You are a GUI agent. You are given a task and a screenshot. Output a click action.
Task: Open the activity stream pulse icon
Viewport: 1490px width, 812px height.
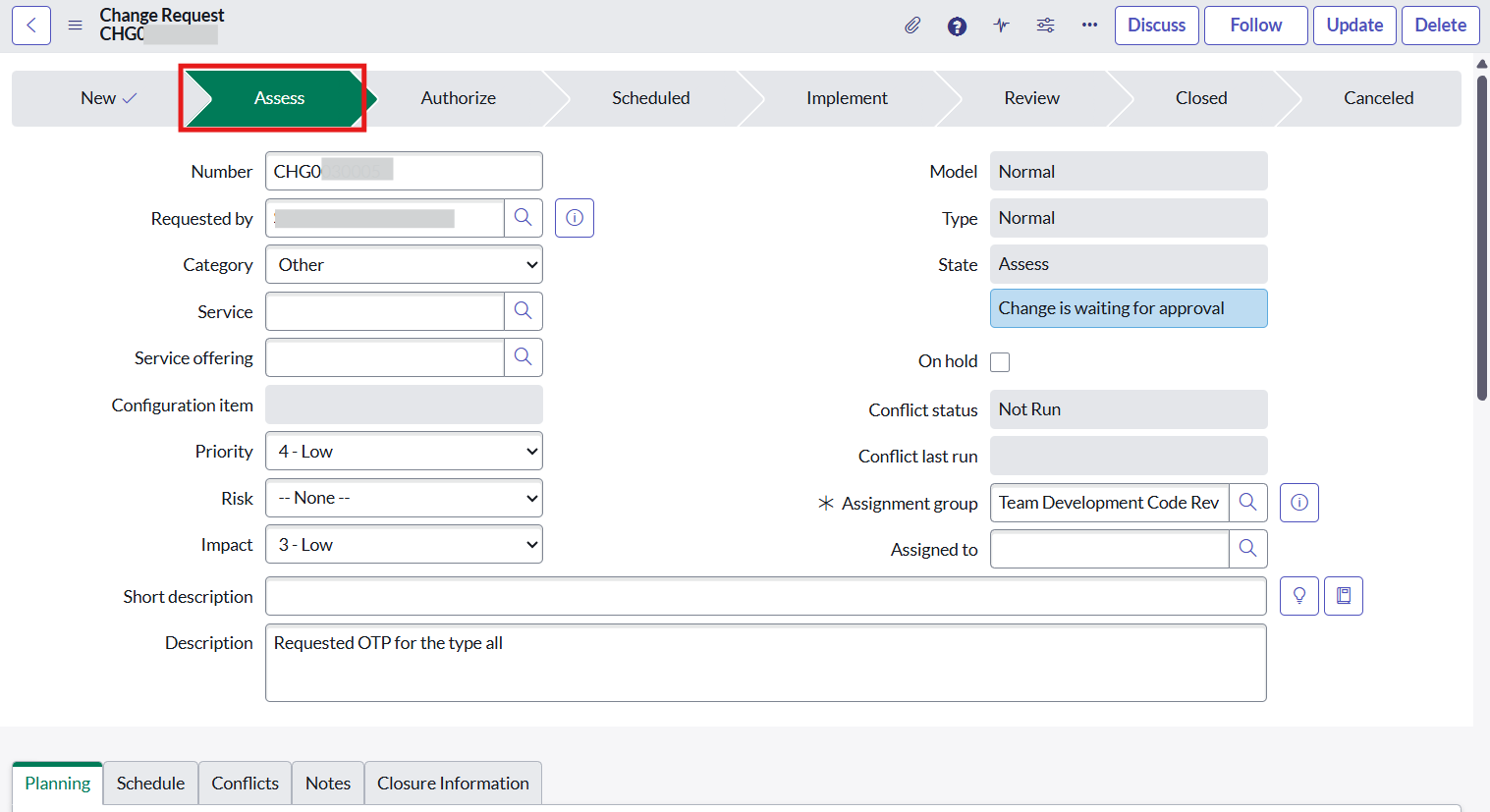pyautogui.click(x=1001, y=26)
